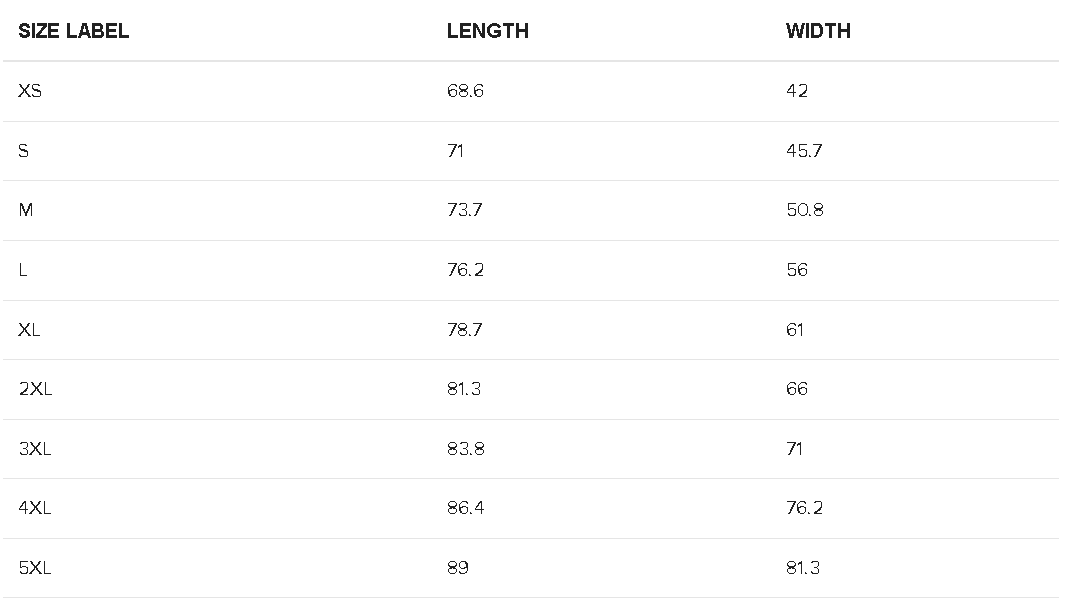Click the 56 width value for L

(797, 270)
